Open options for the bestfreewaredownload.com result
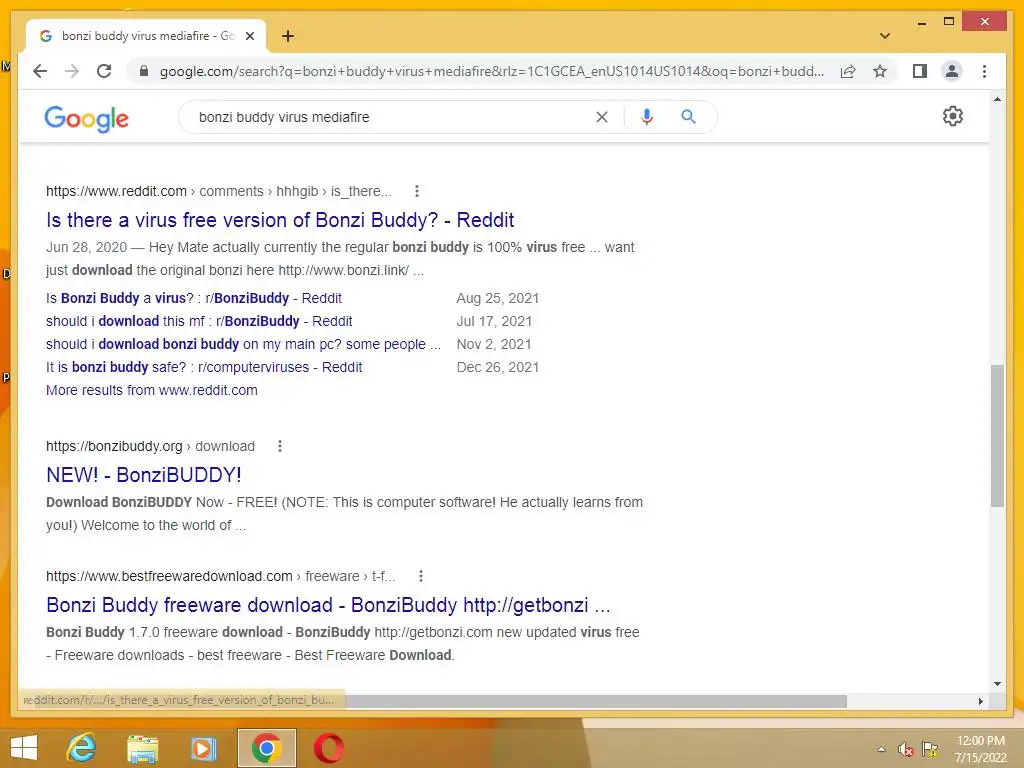Image resolution: width=1024 pixels, height=768 pixels. click(421, 576)
